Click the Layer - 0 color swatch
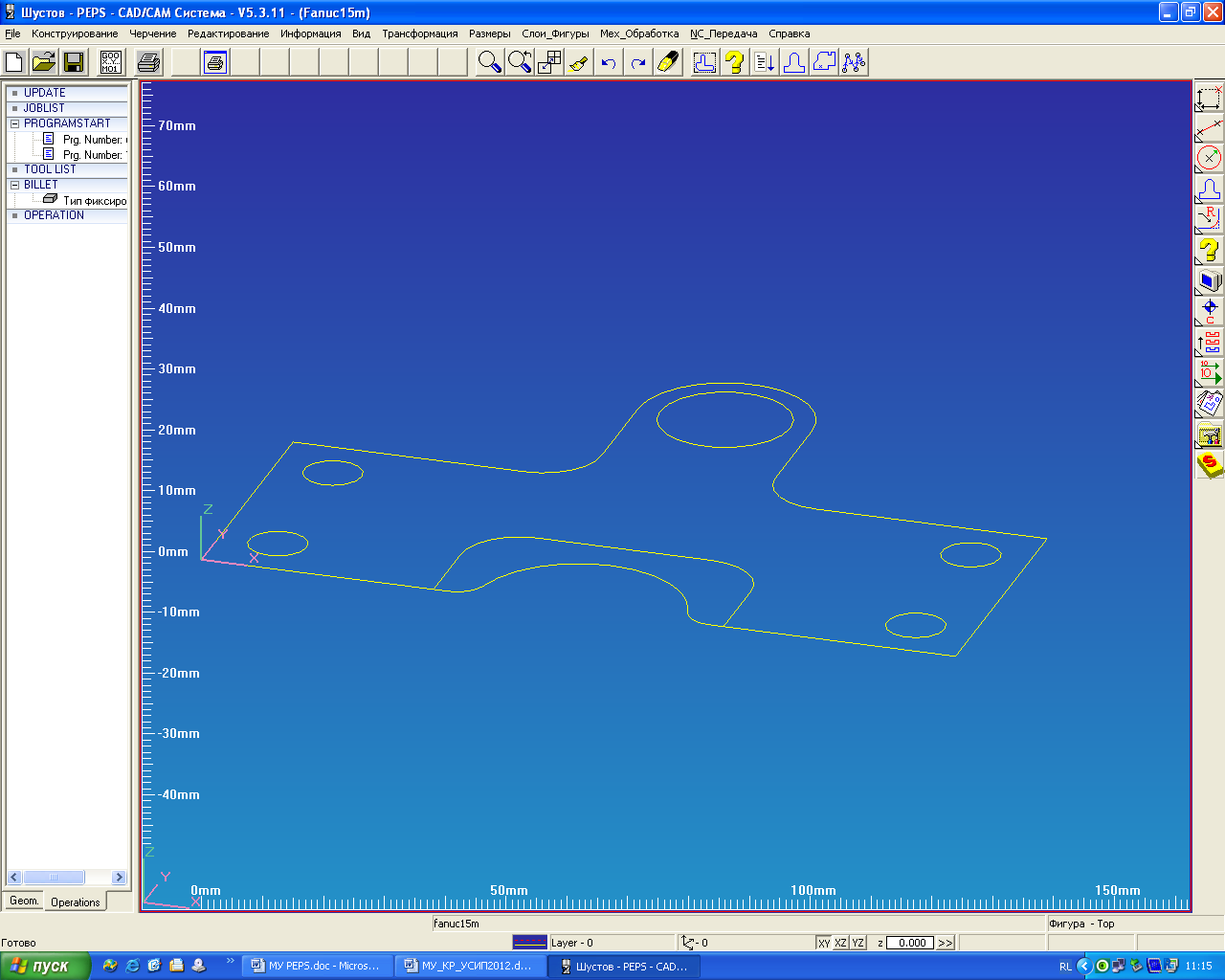 (529, 943)
